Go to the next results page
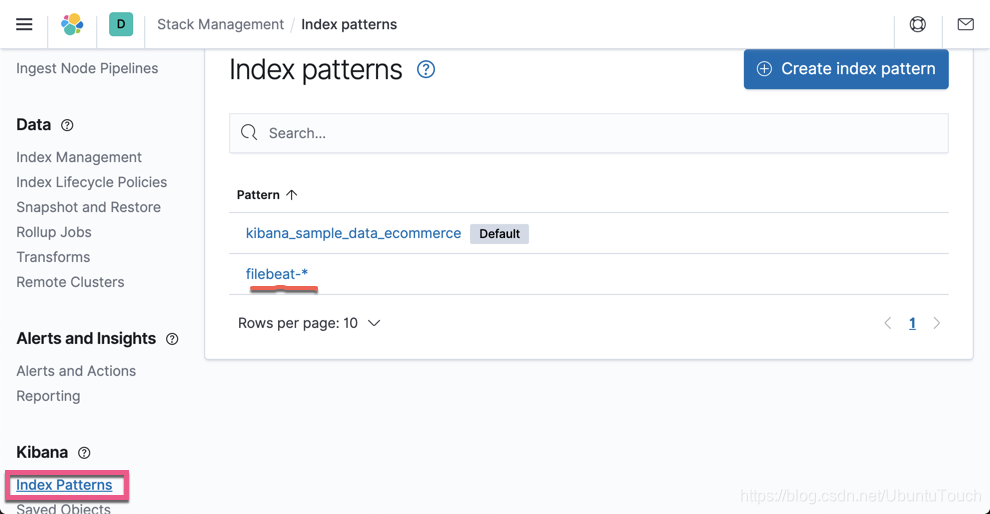 pyautogui.click(x=936, y=323)
